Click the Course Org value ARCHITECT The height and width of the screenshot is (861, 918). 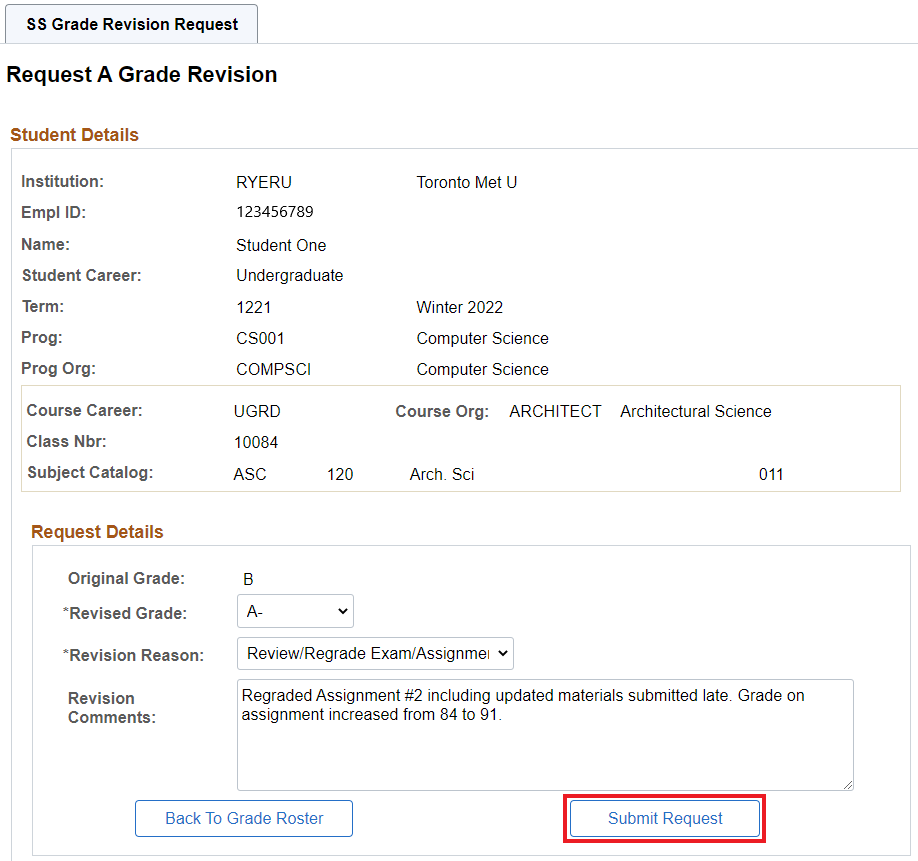555,411
